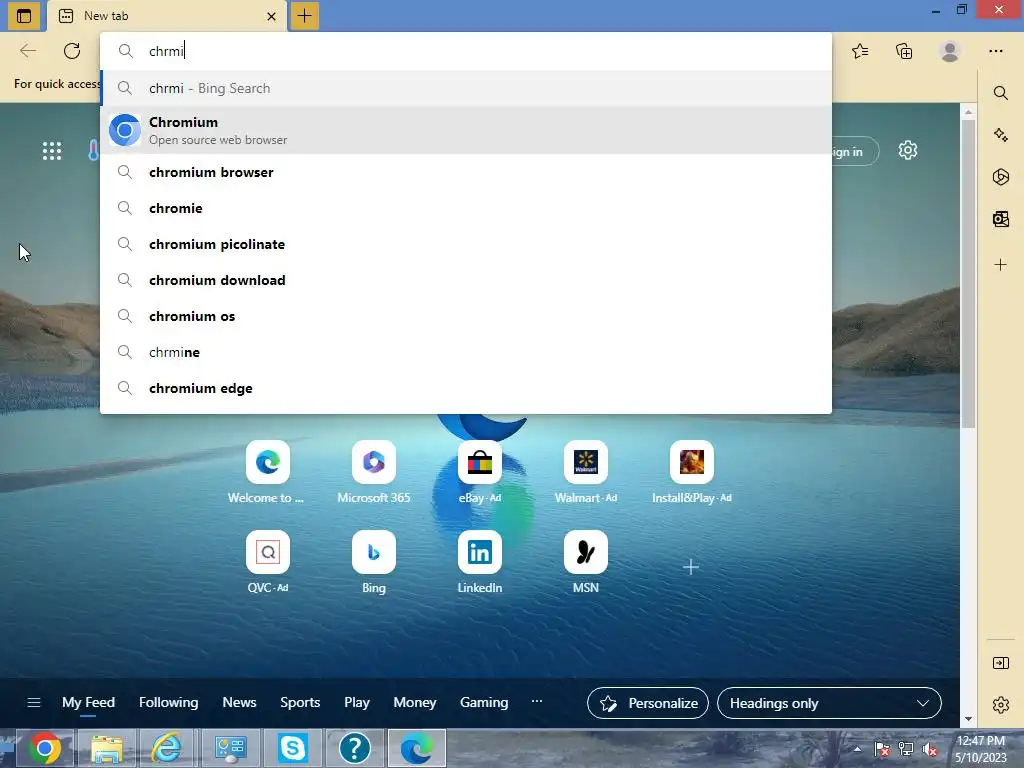Select chrmi - Bing Search suggestion
The width and height of the screenshot is (1024, 768).
466,88
